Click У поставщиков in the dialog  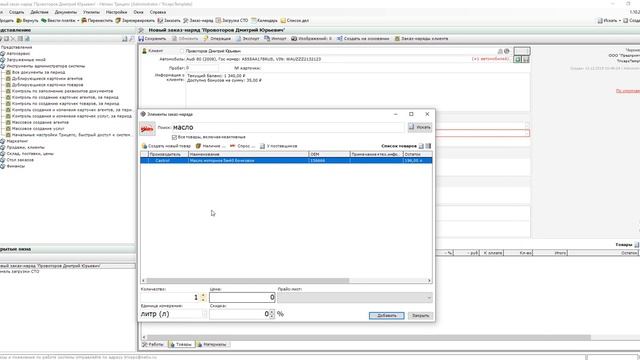279,146
